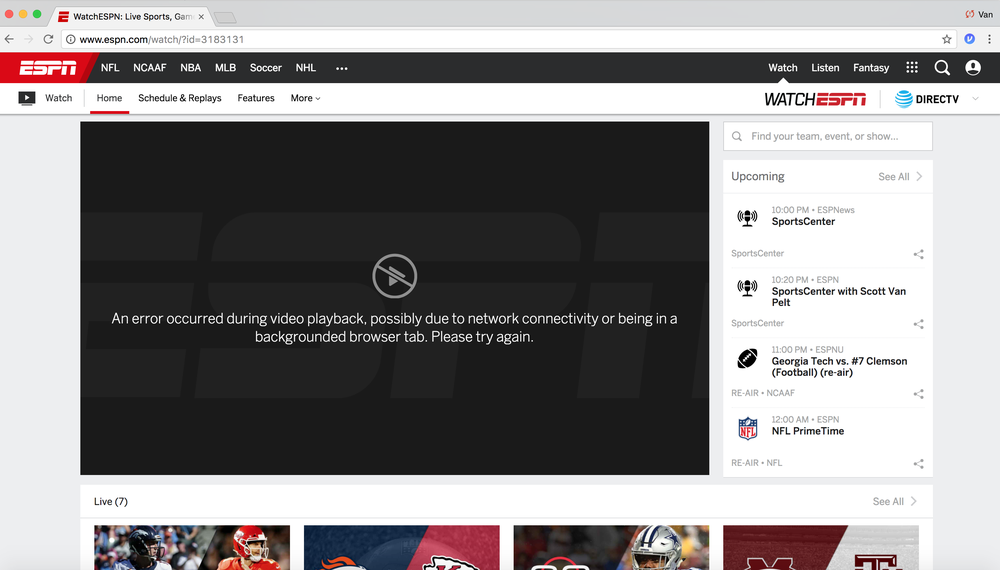
Task: Open the user profile icon
Action: [x=973, y=68]
